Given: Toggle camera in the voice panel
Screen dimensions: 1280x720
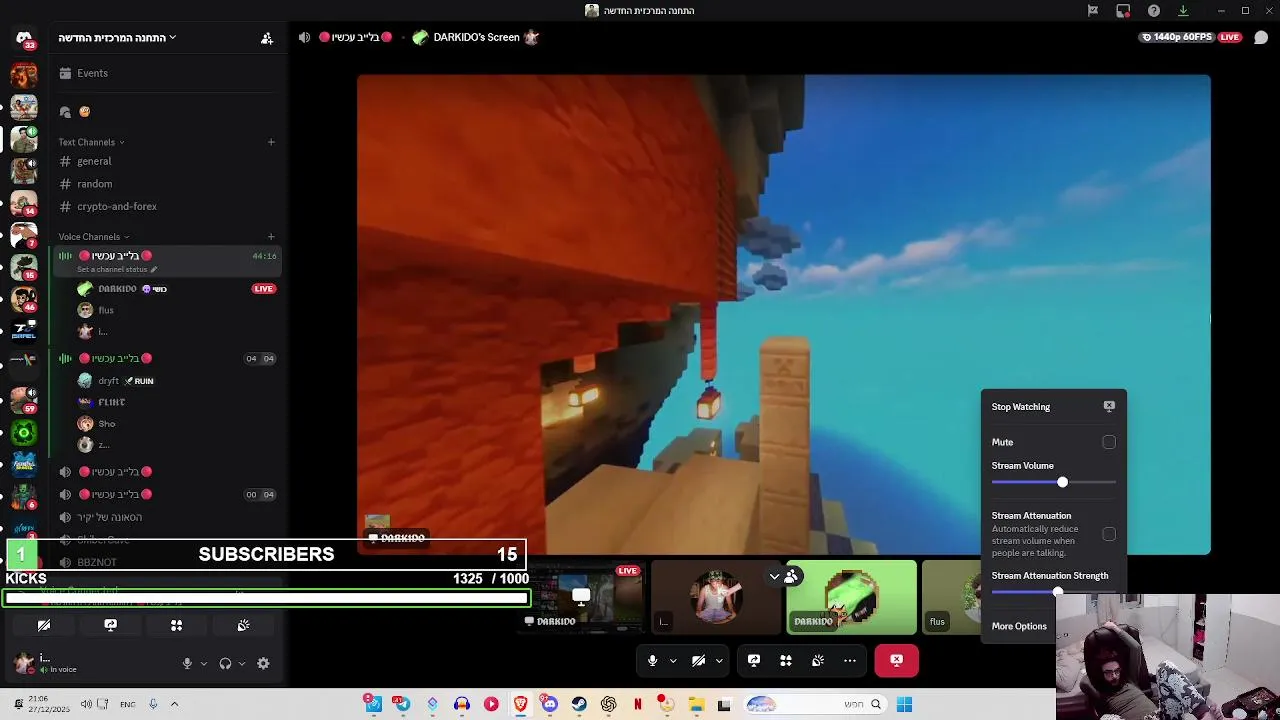Looking at the screenshot, I should tap(44, 625).
